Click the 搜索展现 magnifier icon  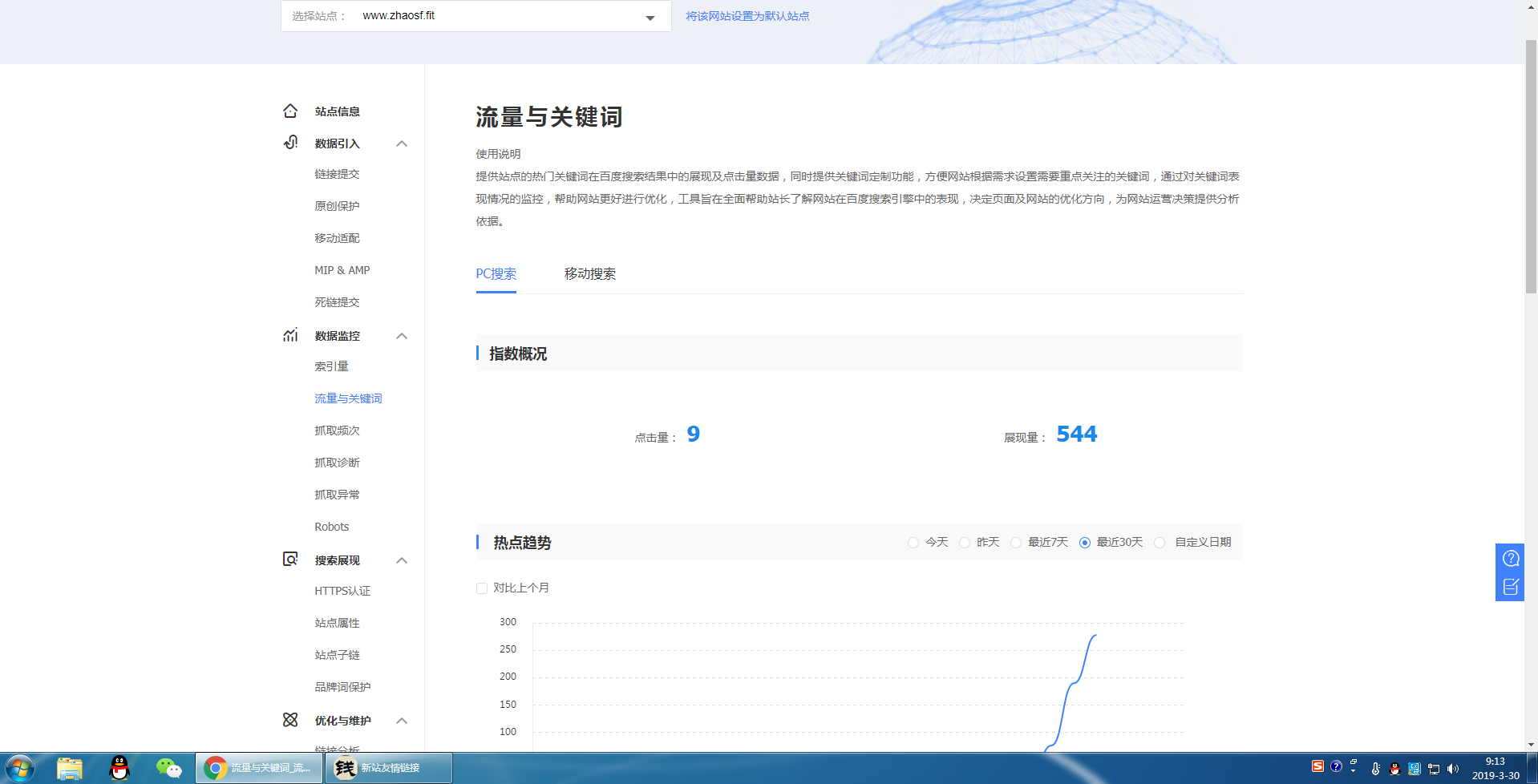[290, 559]
